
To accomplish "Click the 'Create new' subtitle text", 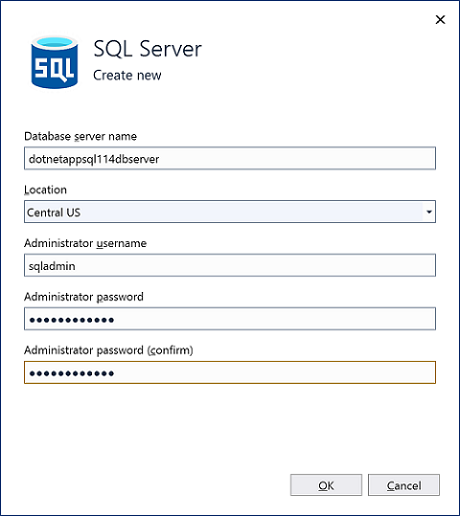I will pos(127,75).
